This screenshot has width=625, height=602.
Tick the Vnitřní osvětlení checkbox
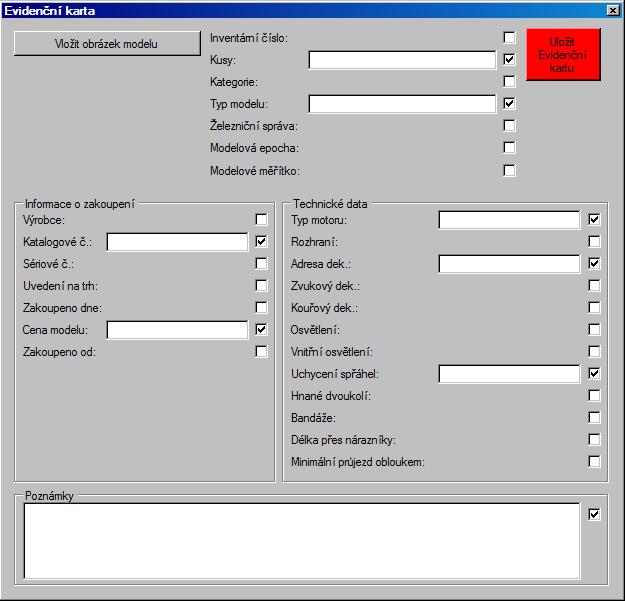pyautogui.click(x=594, y=351)
